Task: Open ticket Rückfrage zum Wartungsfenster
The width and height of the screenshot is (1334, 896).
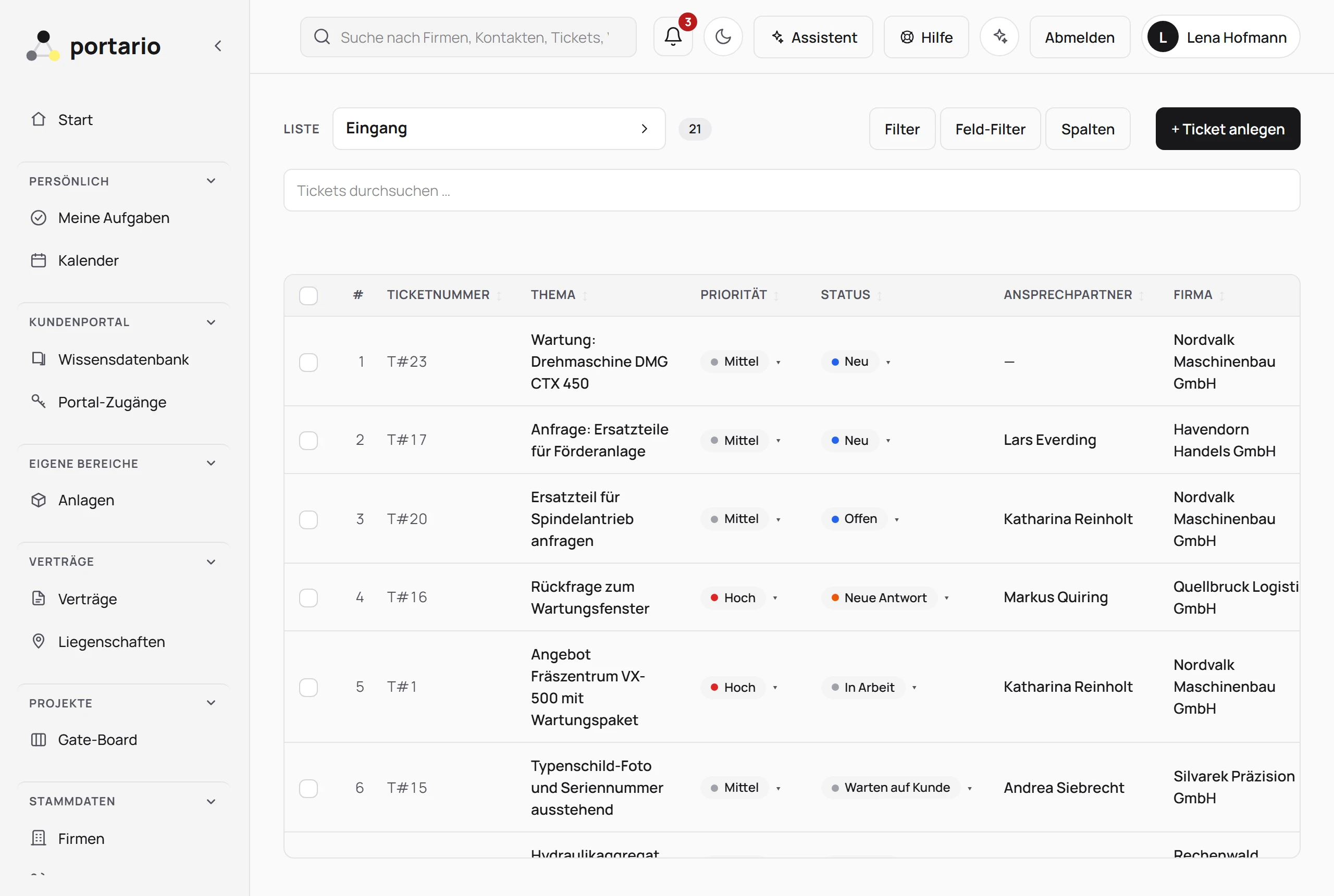Action: click(x=590, y=597)
